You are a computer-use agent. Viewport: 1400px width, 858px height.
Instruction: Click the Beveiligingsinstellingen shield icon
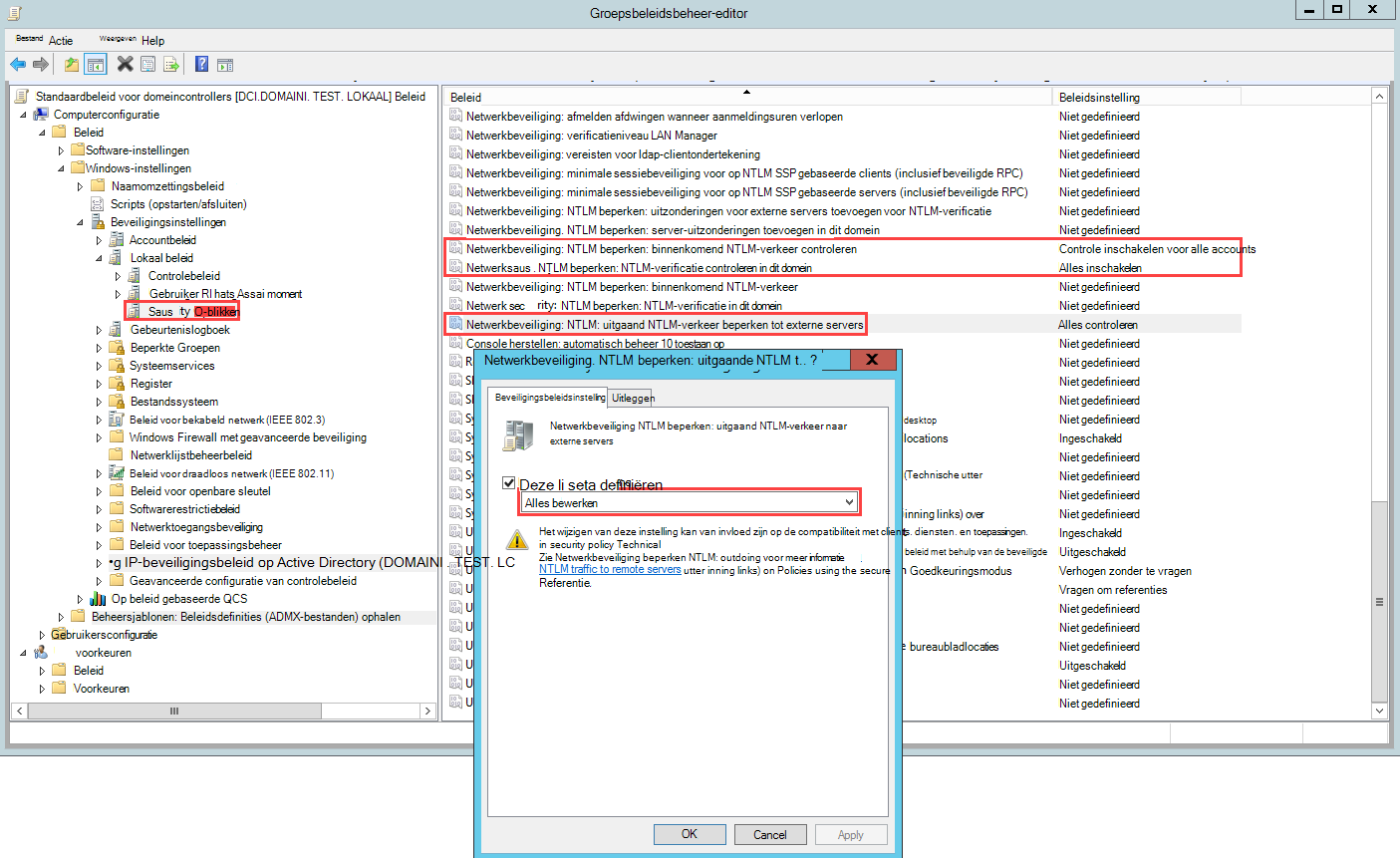98,222
